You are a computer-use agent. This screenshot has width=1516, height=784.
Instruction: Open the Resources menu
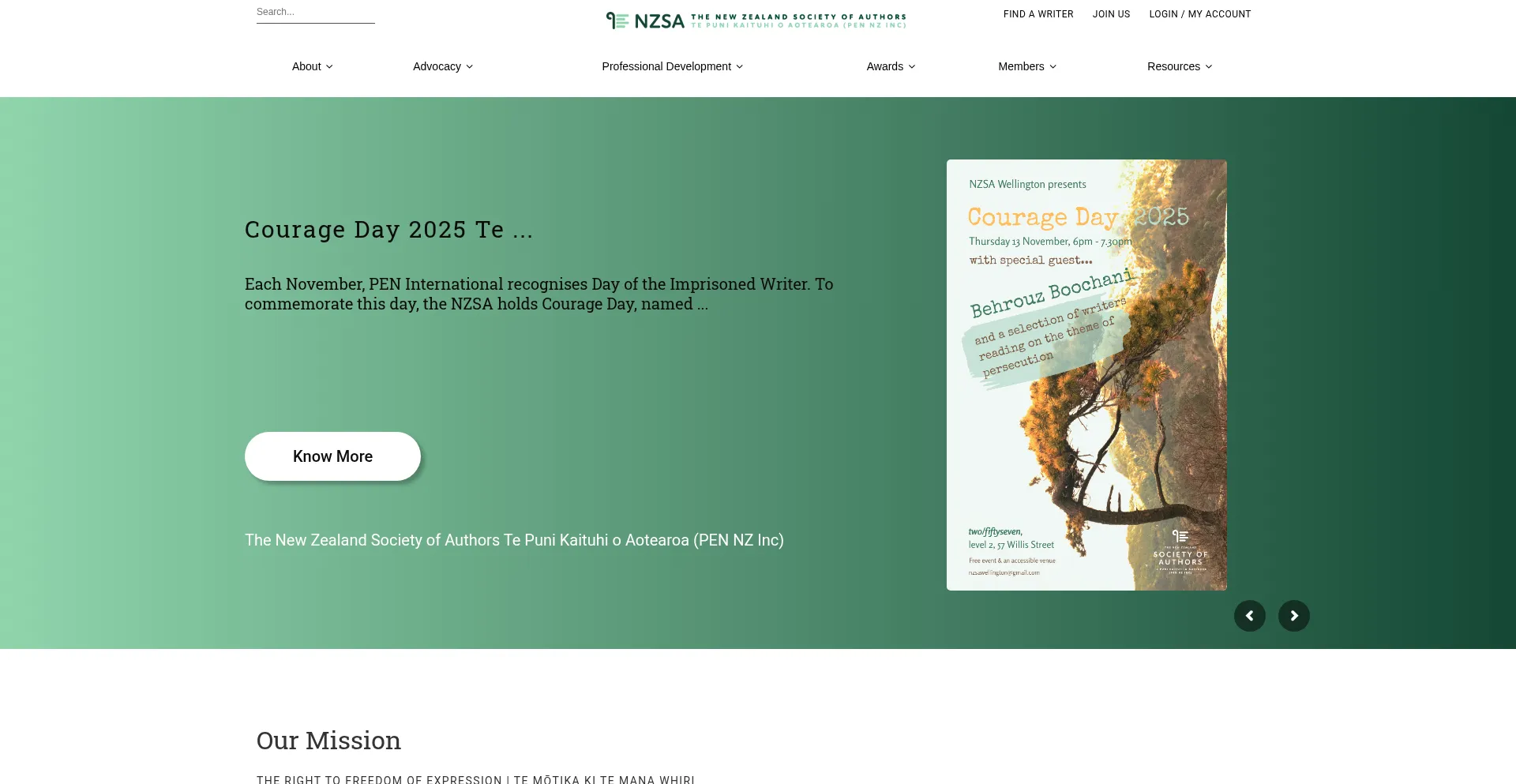1179,66
